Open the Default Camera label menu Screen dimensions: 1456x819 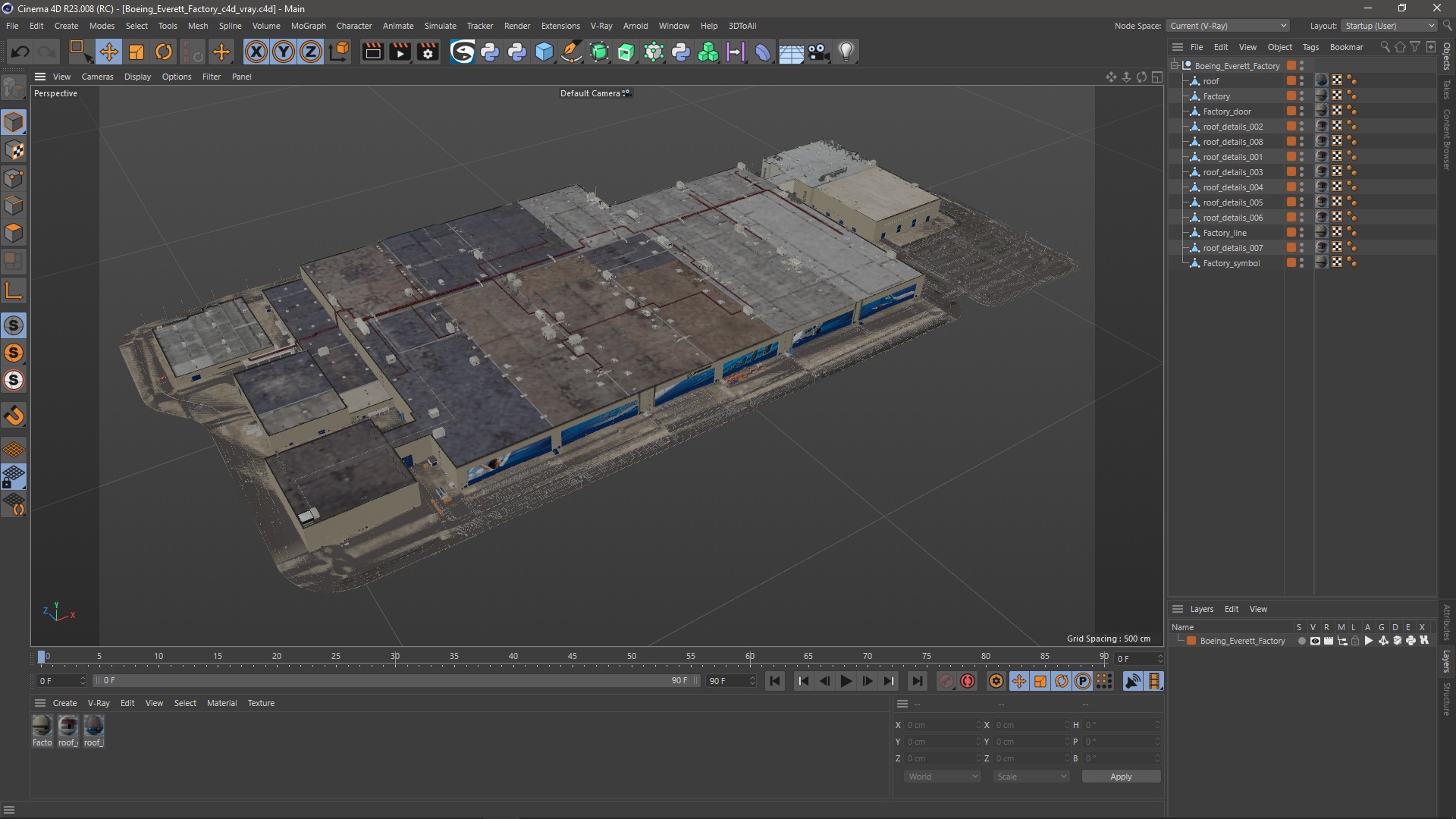click(x=595, y=93)
